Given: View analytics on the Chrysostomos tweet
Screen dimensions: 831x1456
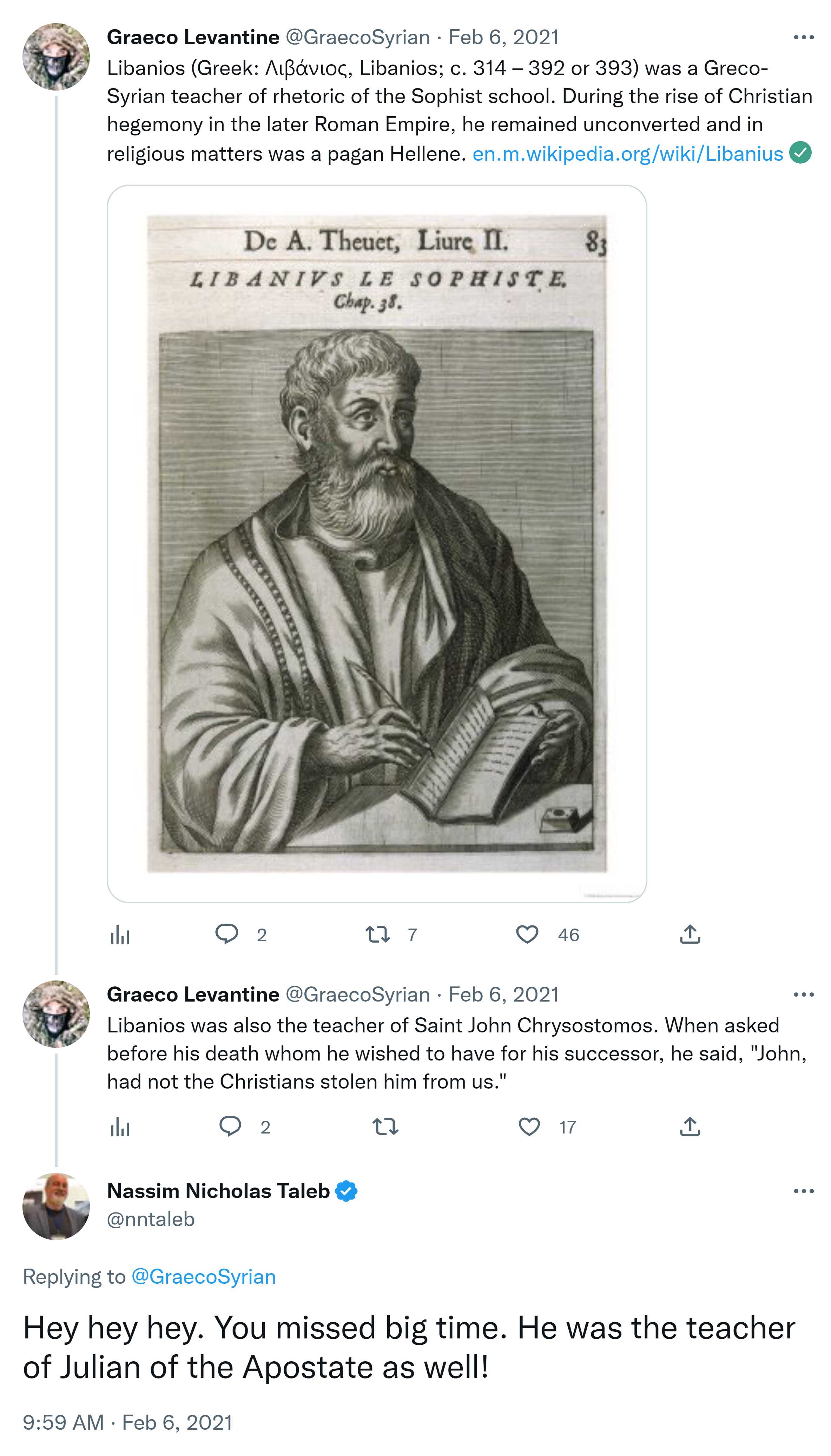Looking at the screenshot, I should point(120,1126).
